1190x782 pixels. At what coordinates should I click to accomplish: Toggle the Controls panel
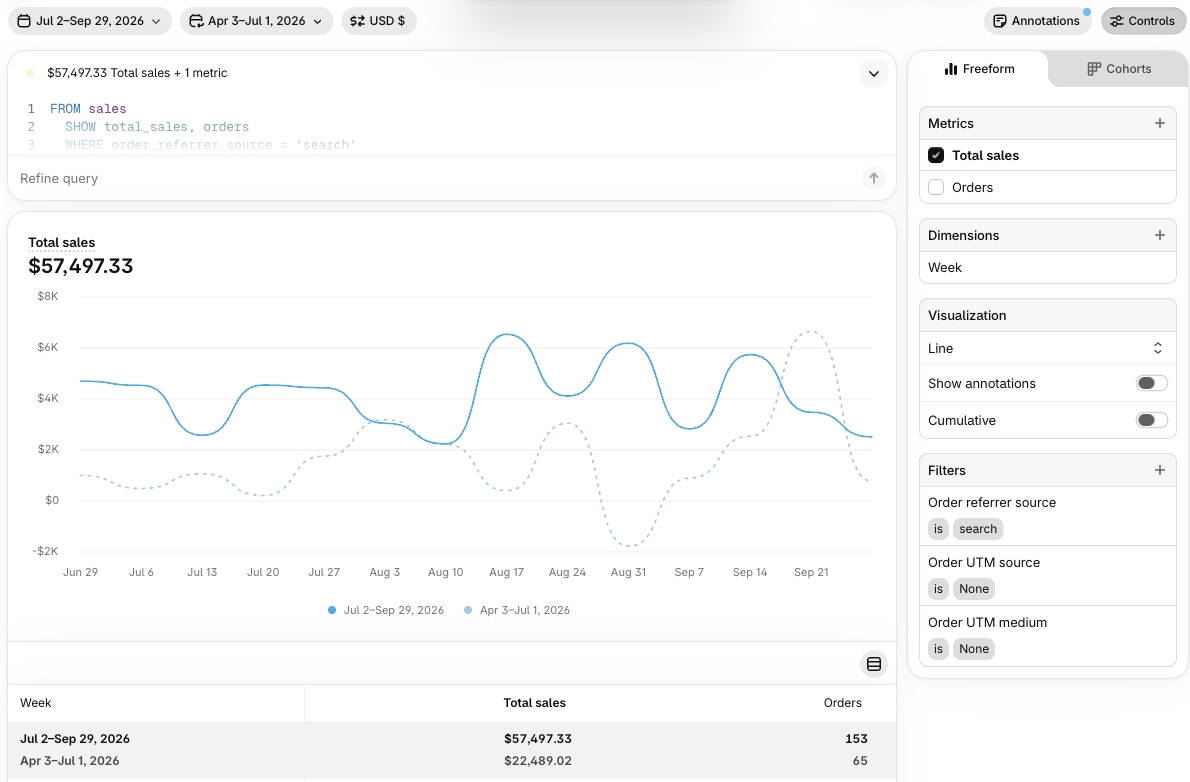(1143, 21)
